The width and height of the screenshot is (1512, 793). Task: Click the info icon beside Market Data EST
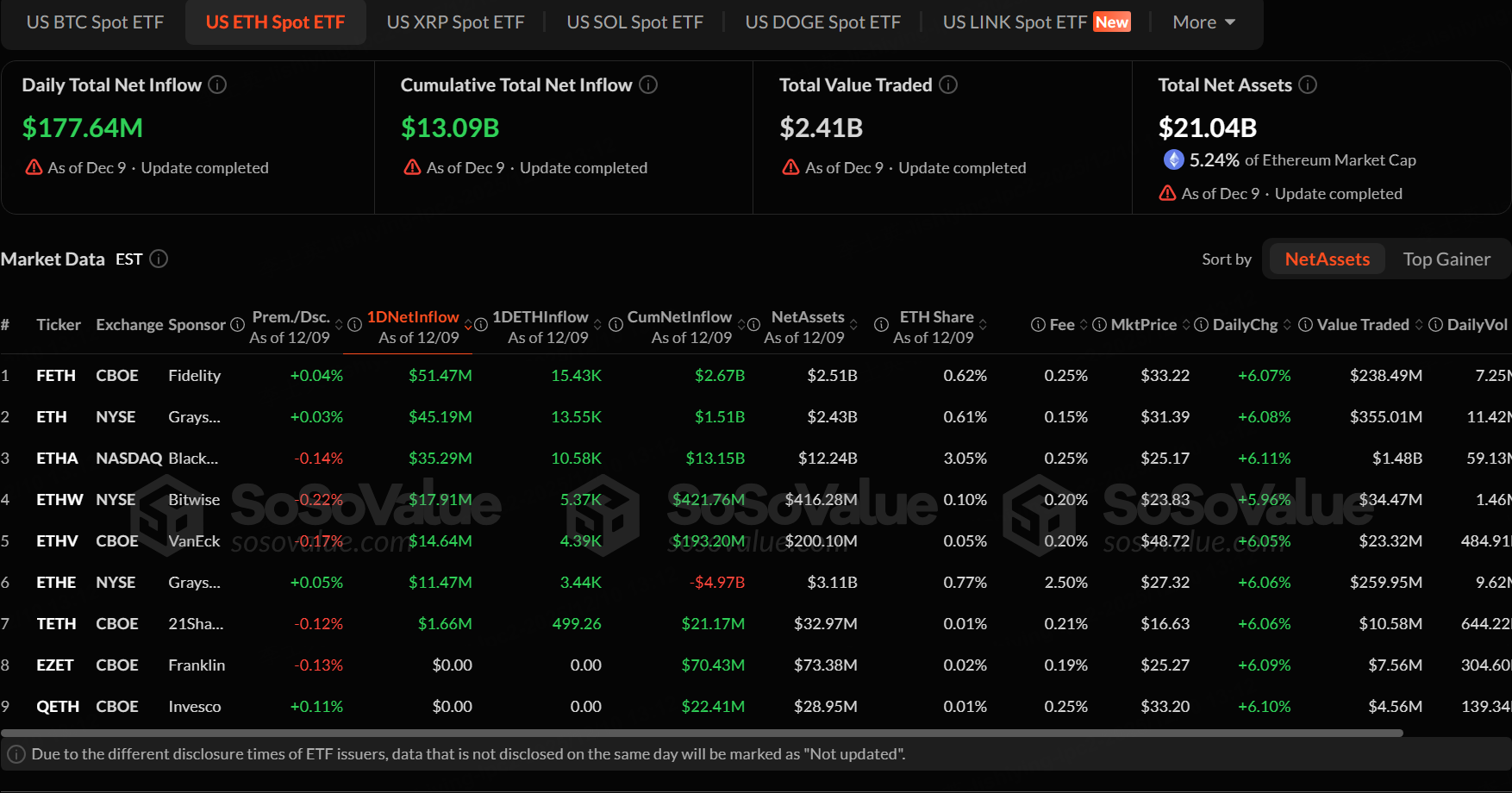pos(159,259)
